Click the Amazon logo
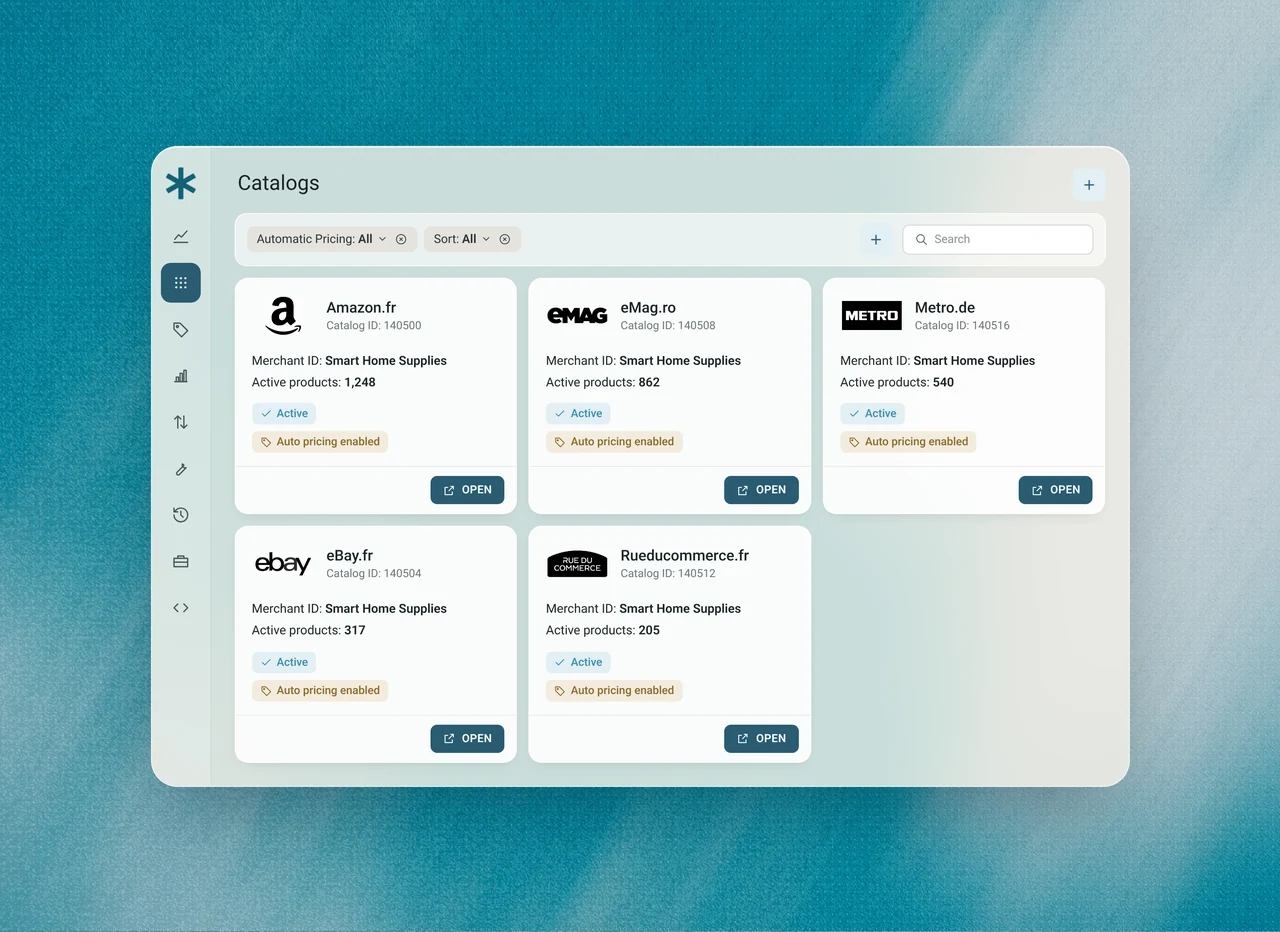This screenshot has width=1280, height=932. coord(283,316)
